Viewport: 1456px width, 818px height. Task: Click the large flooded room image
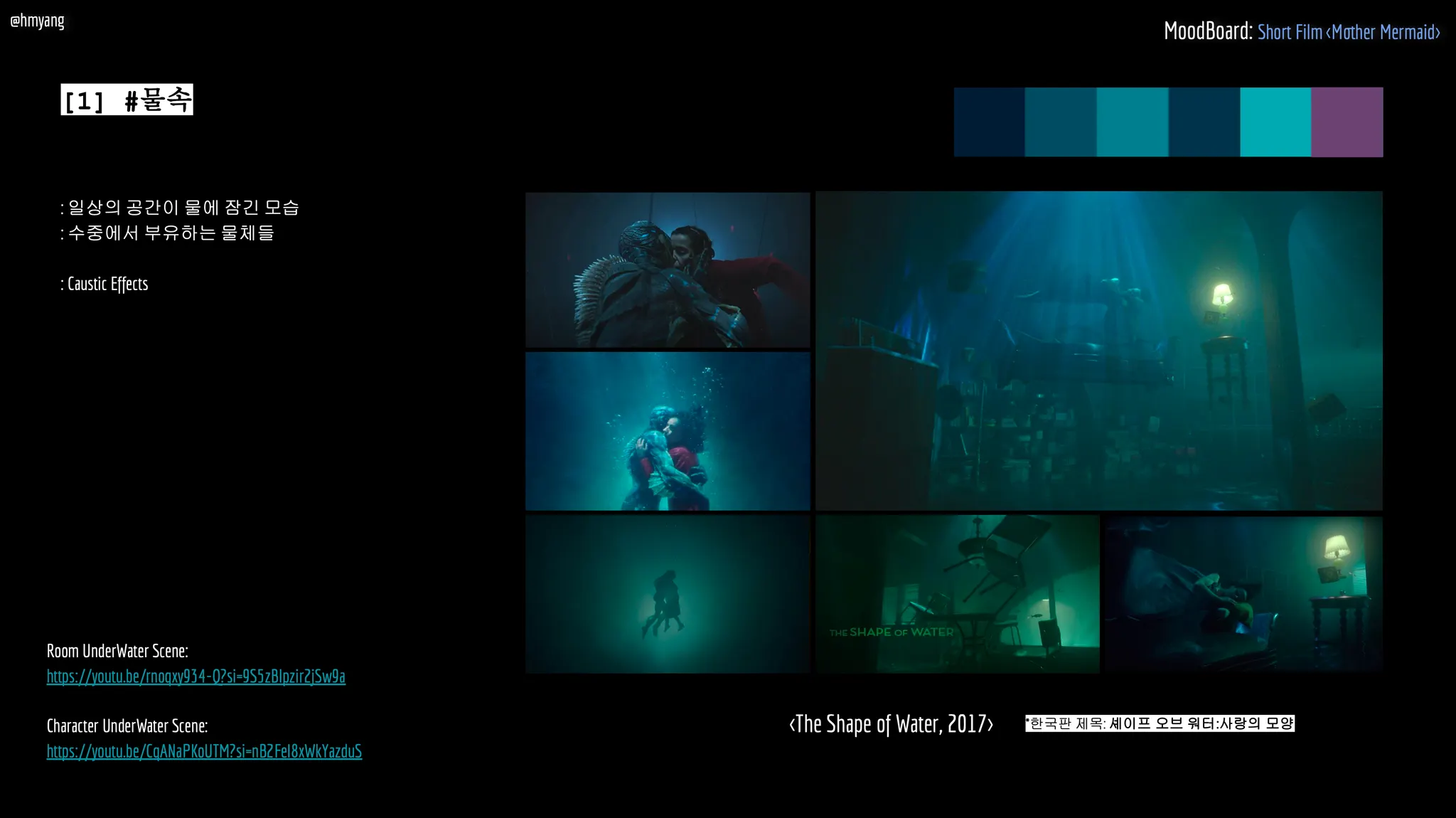coord(1098,350)
